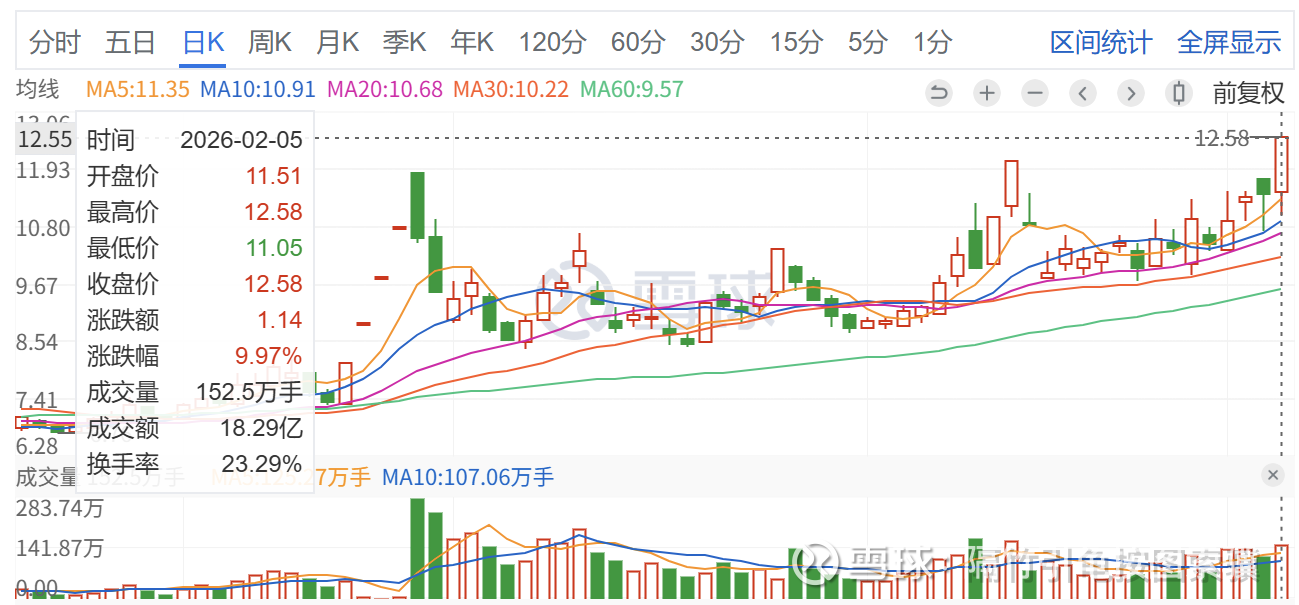Open the 成交量 volume indicator selector
1299x605 pixels.
pyautogui.click(x=46, y=477)
